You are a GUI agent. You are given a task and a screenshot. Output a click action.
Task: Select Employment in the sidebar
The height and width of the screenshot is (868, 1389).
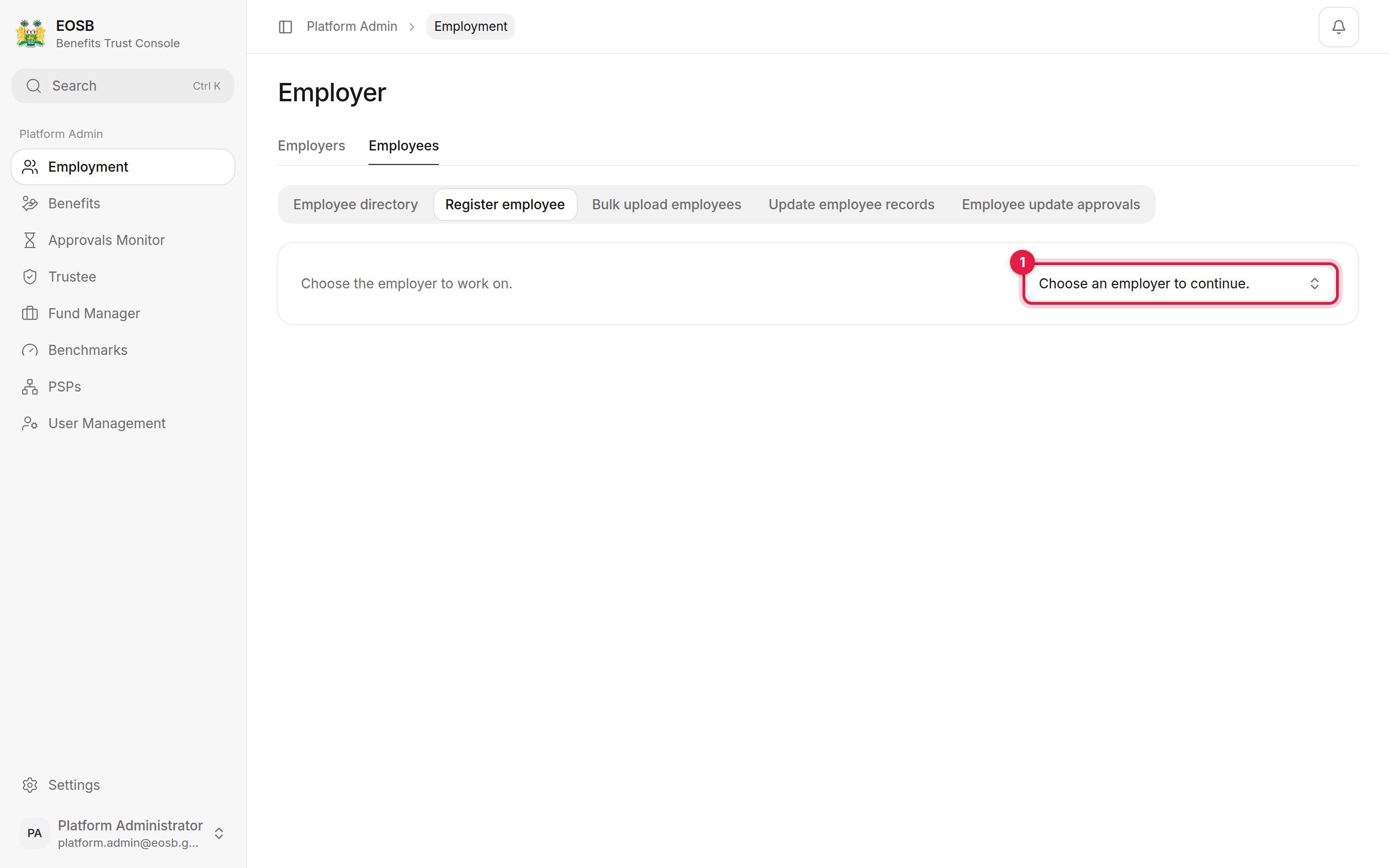coord(123,167)
